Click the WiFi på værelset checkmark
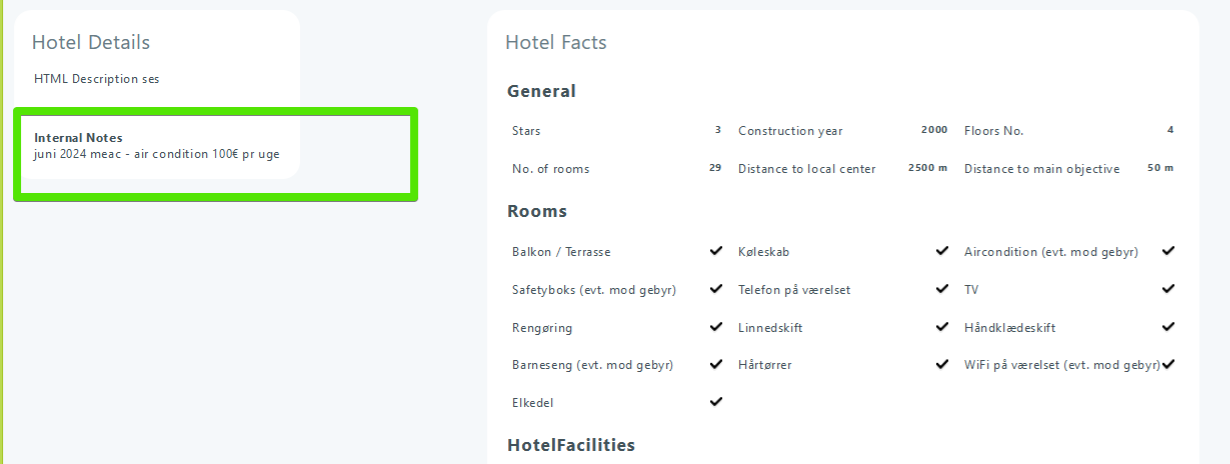Image resolution: width=1230 pixels, height=464 pixels. click(1168, 365)
